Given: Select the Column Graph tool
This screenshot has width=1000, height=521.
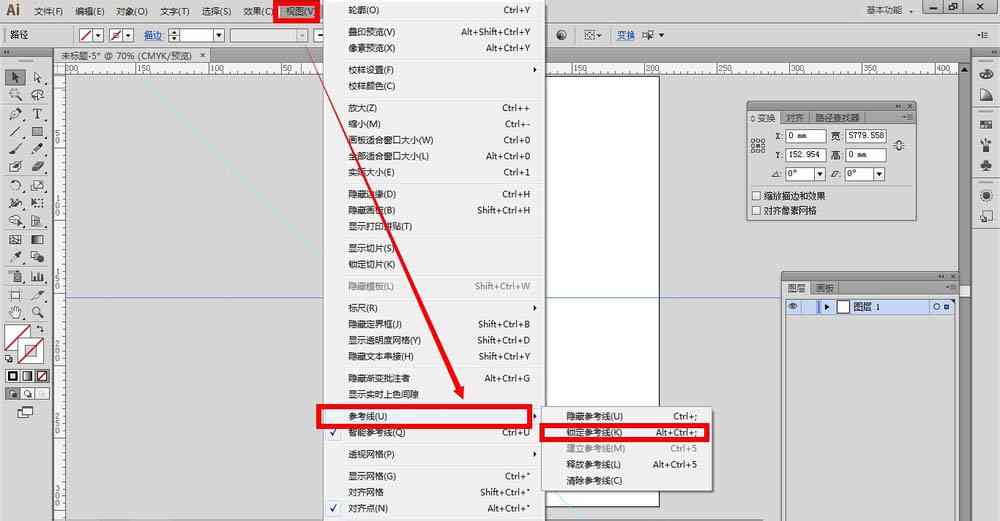Looking at the screenshot, I should pyautogui.click(x=38, y=277).
